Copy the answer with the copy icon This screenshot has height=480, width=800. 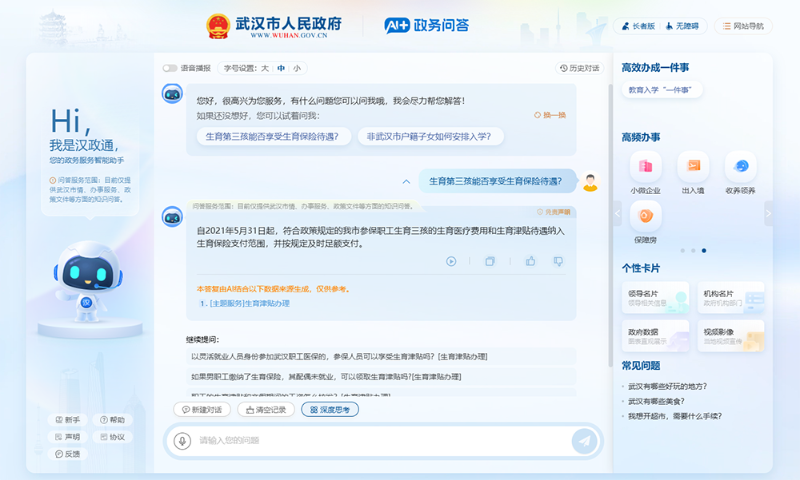pos(490,262)
